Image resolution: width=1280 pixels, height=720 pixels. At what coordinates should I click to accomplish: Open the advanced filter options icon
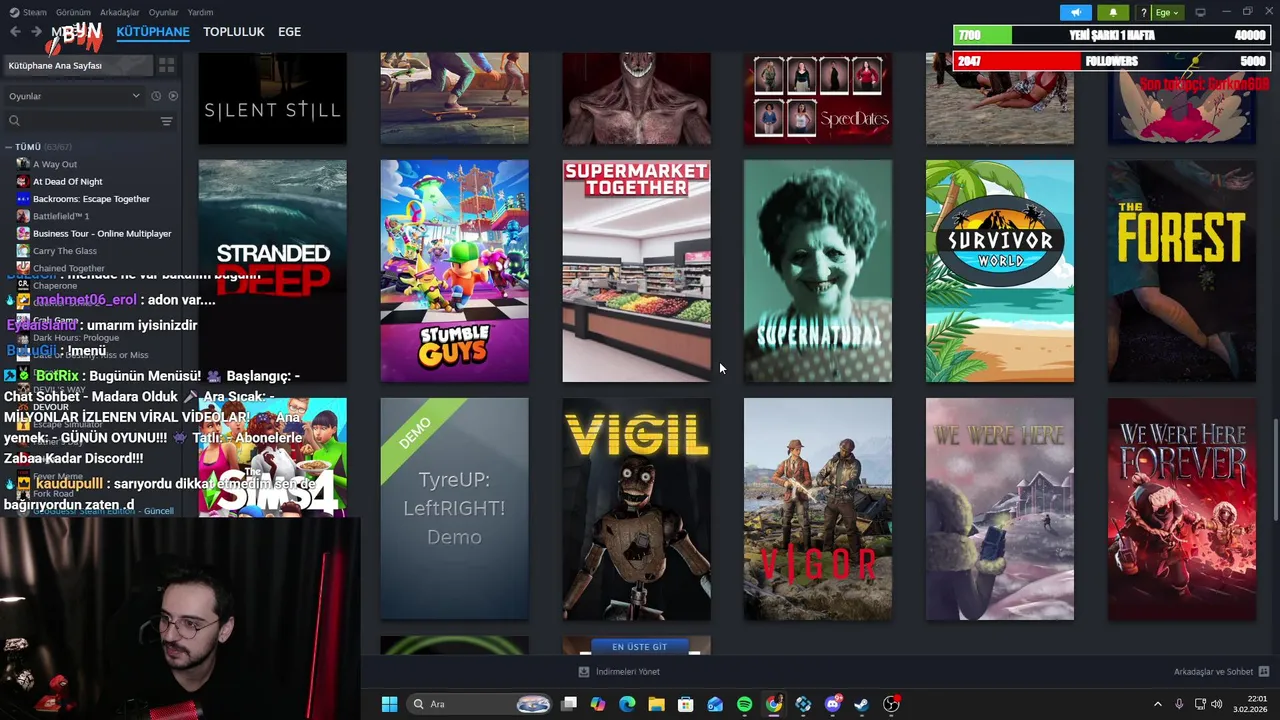coord(167,121)
